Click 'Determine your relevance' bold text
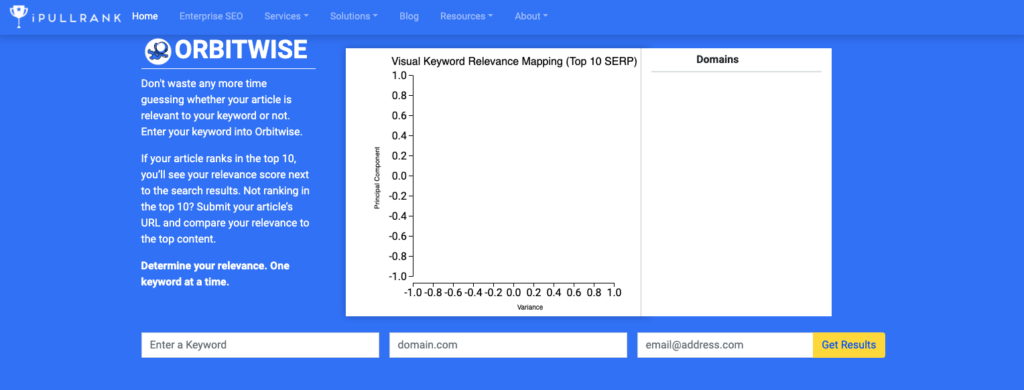Screen dimensions: 1024x390 click(215, 274)
